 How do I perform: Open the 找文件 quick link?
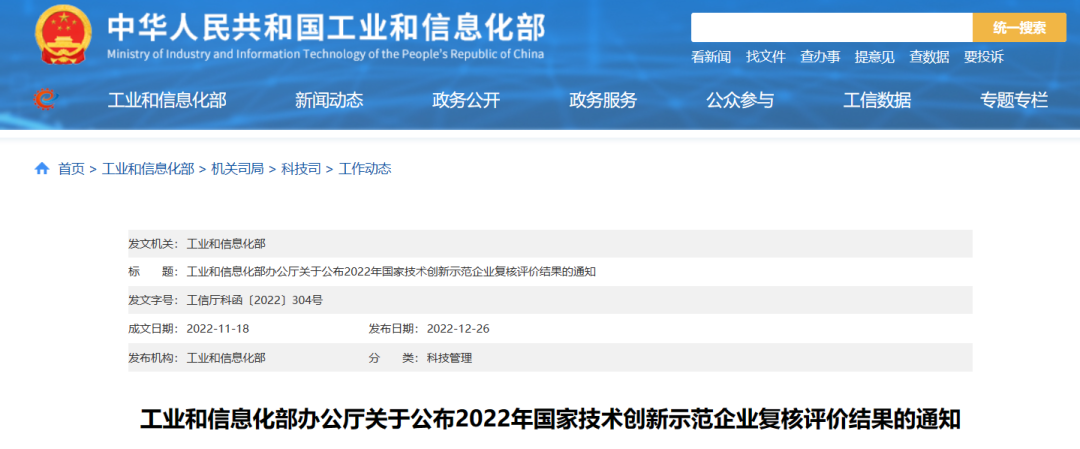click(x=766, y=57)
